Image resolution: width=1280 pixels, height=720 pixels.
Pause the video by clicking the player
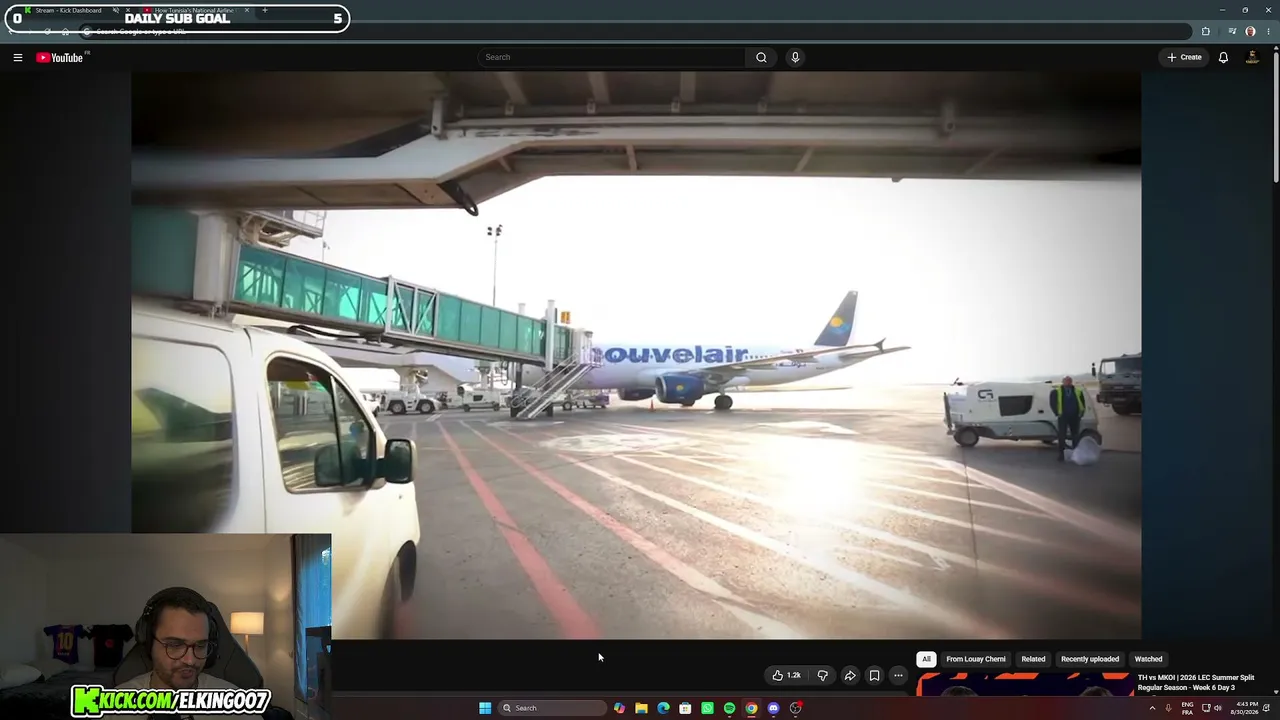pyautogui.click(x=636, y=355)
